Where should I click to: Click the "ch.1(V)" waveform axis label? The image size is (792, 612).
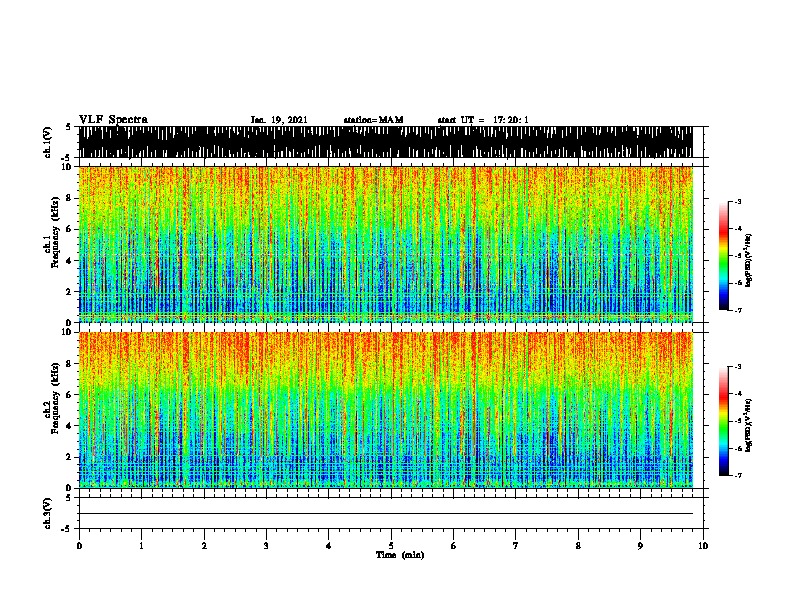(x=48, y=142)
